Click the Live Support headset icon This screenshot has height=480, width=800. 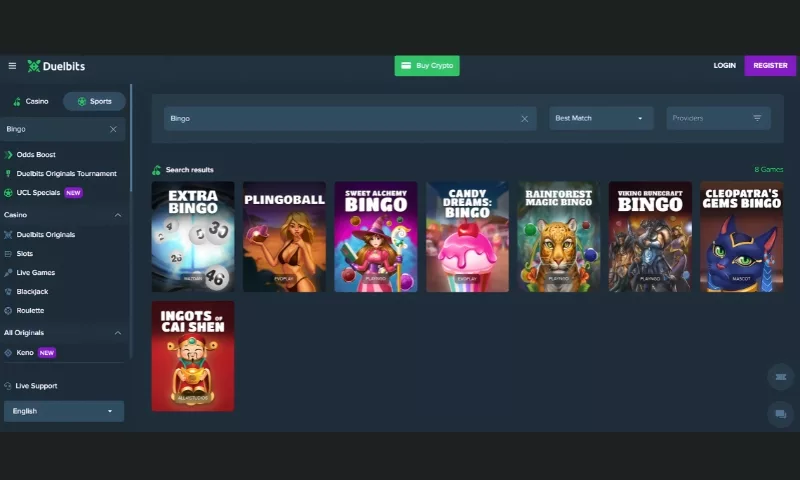coord(8,386)
